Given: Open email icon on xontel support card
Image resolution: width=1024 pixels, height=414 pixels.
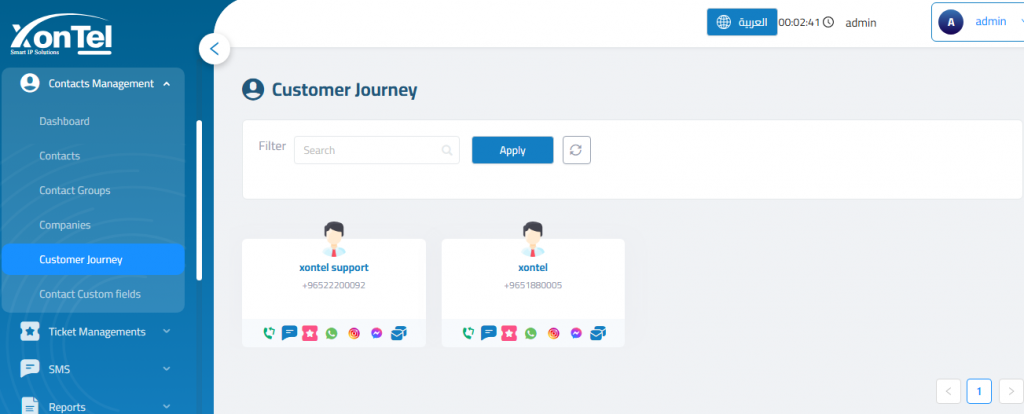Looking at the screenshot, I should (398, 333).
